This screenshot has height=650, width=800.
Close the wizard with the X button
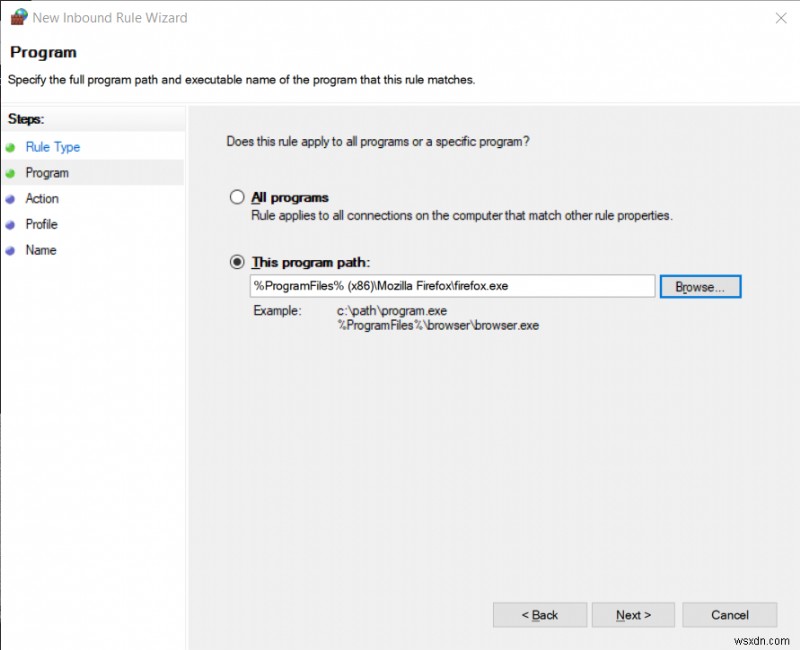coord(782,17)
